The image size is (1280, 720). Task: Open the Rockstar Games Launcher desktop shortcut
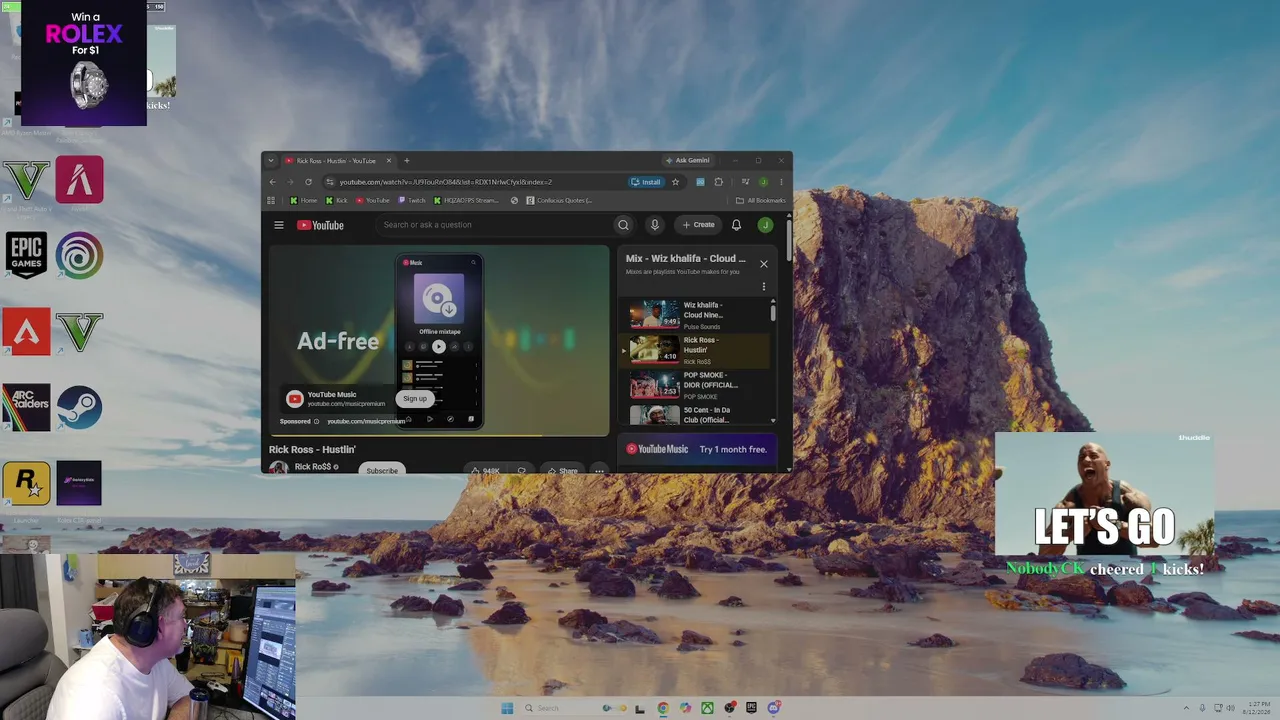point(26,484)
